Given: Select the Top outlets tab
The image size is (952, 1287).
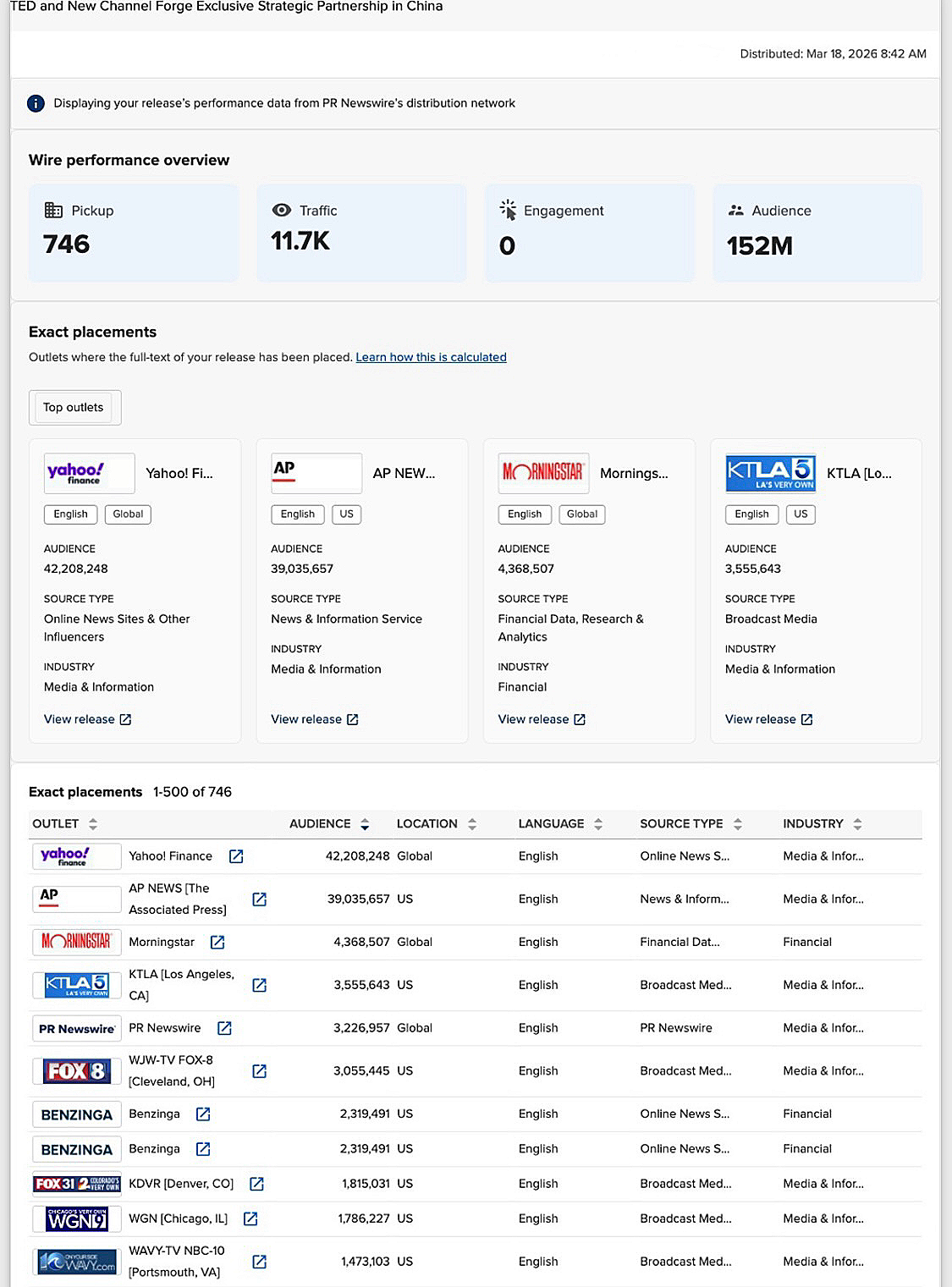Looking at the screenshot, I should point(74,408).
